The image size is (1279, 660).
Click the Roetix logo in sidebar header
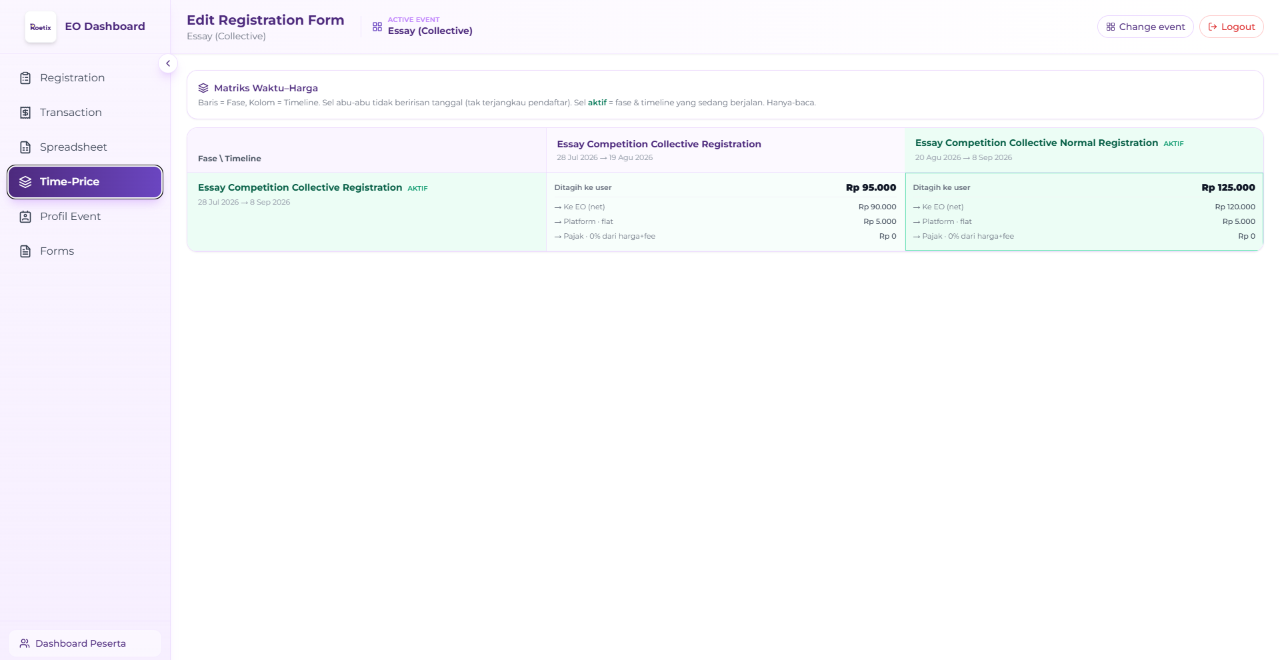(x=40, y=27)
